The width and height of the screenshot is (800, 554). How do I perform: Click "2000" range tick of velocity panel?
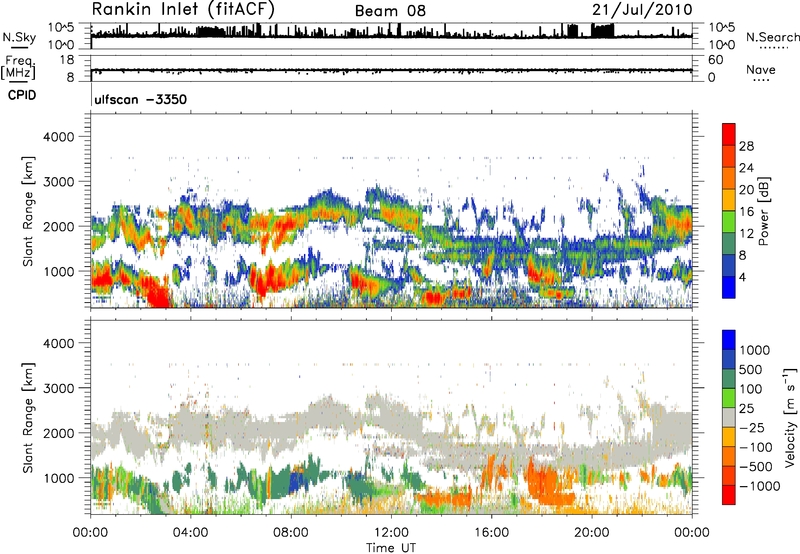point(58,433)
